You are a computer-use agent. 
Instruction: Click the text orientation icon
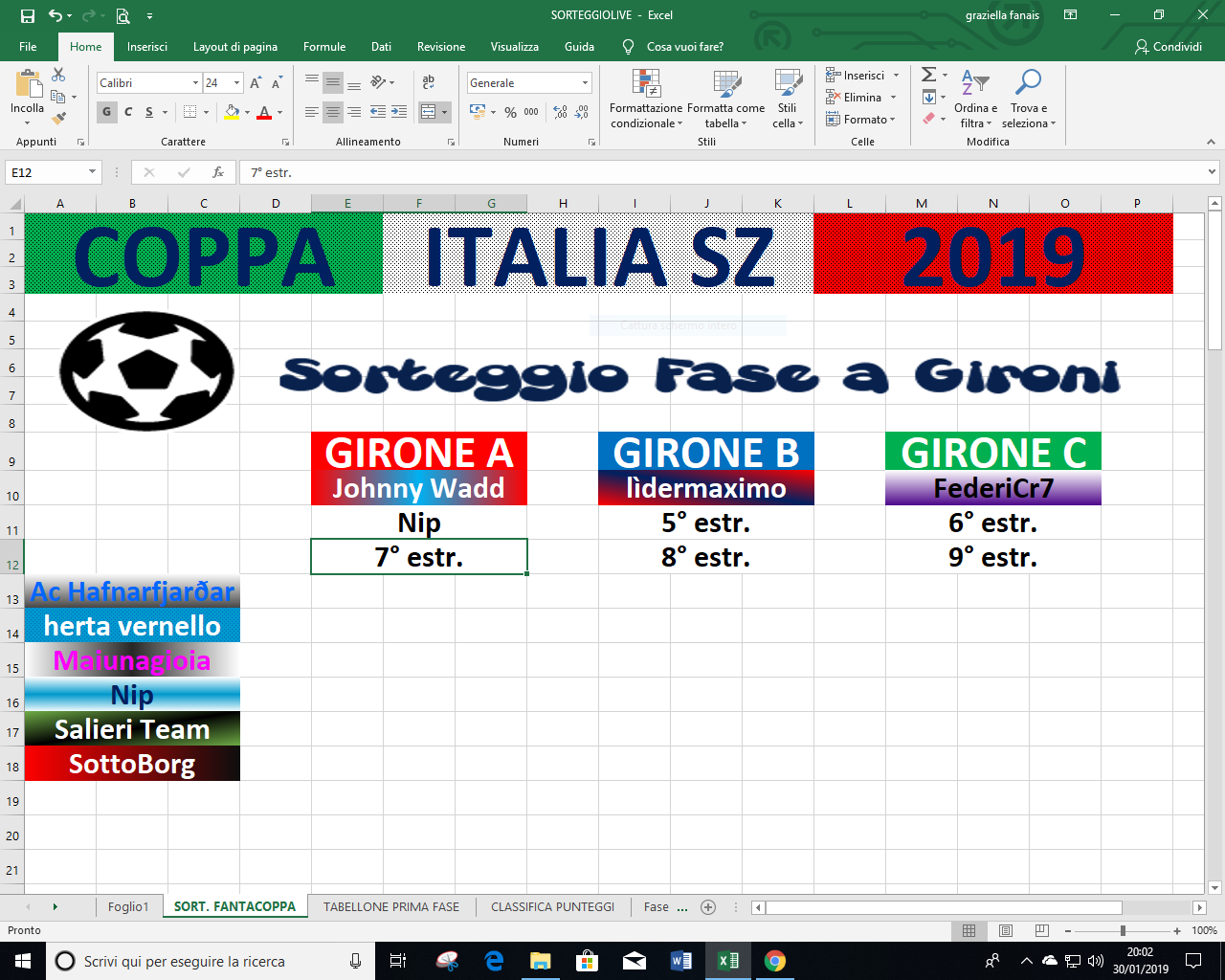[379, 83]
